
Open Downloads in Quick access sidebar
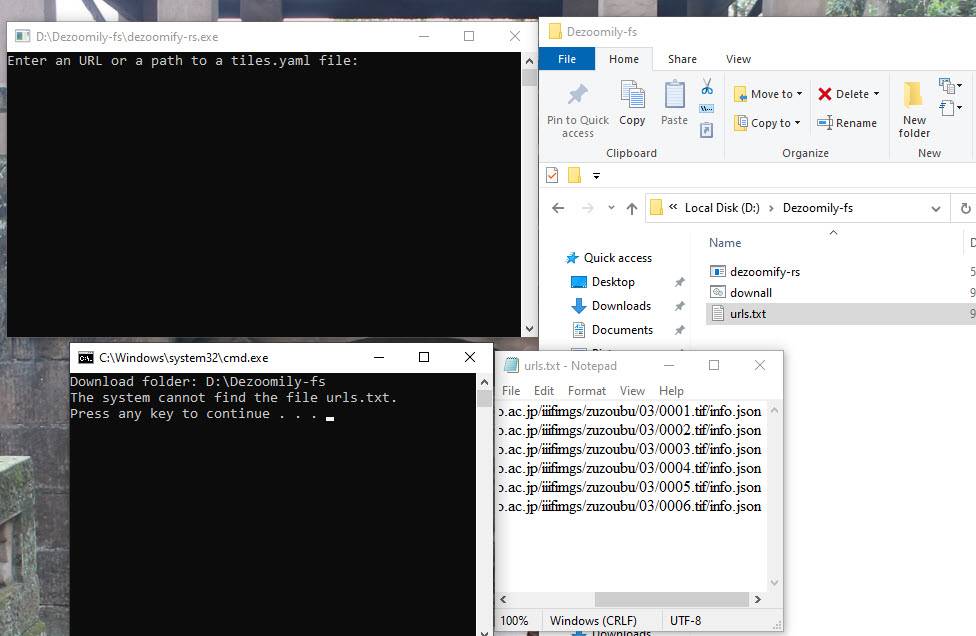620,306
